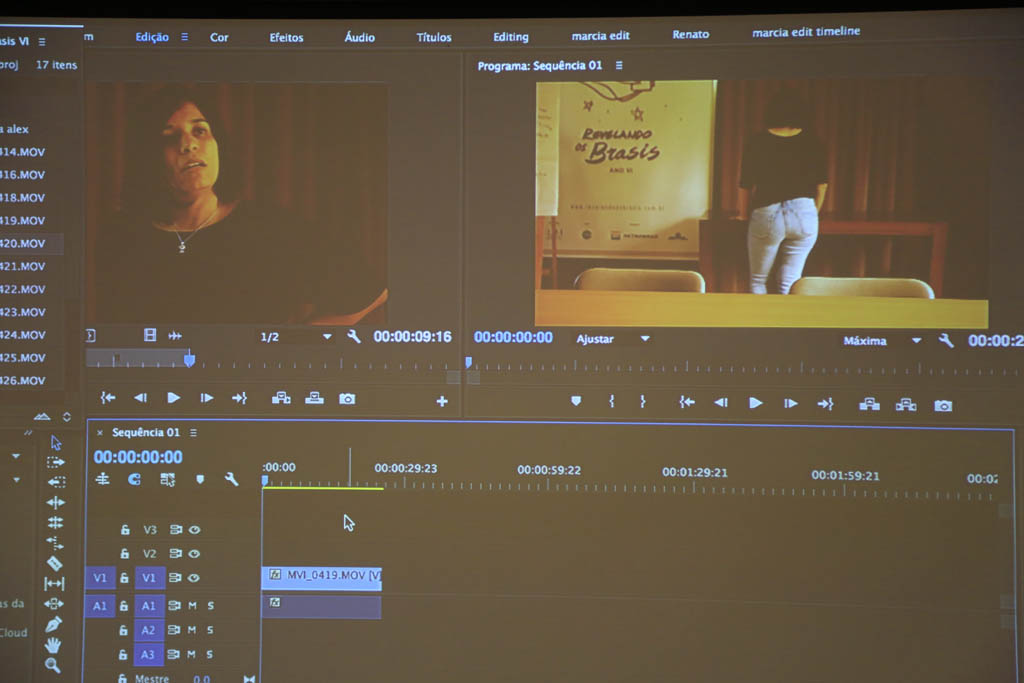This screenshot has height=683, width=1024.
Task: Toggle lock on video track V2
Action: [x=125, y=554]
